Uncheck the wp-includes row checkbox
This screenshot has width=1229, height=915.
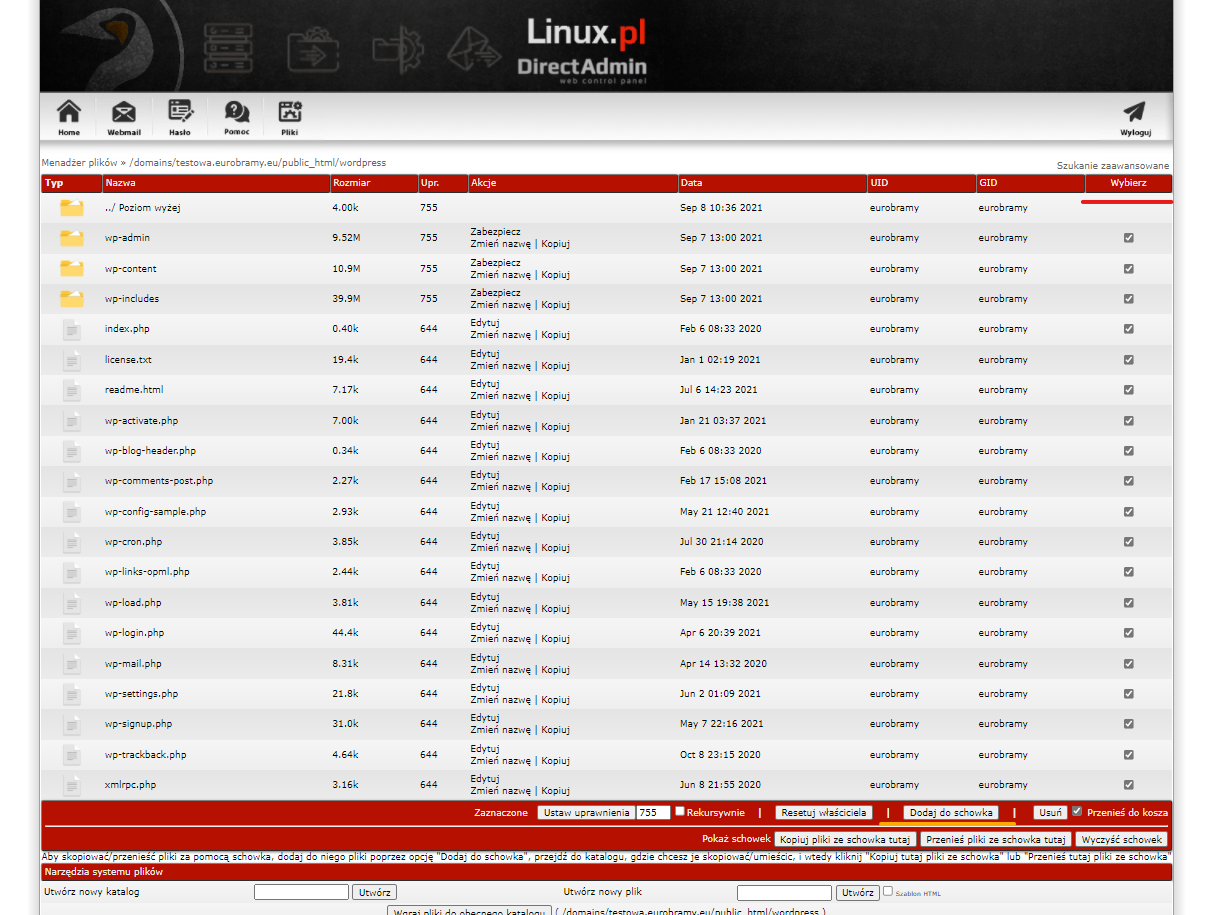[x=1128, y=299]
